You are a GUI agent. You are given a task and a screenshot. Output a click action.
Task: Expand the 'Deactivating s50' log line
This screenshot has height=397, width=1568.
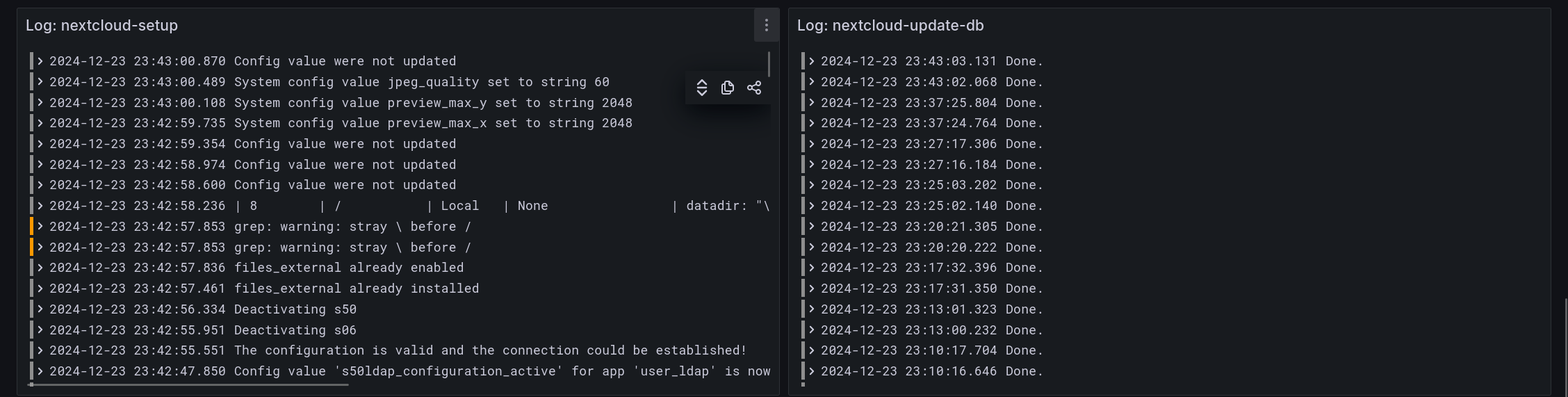pos(40,309)
